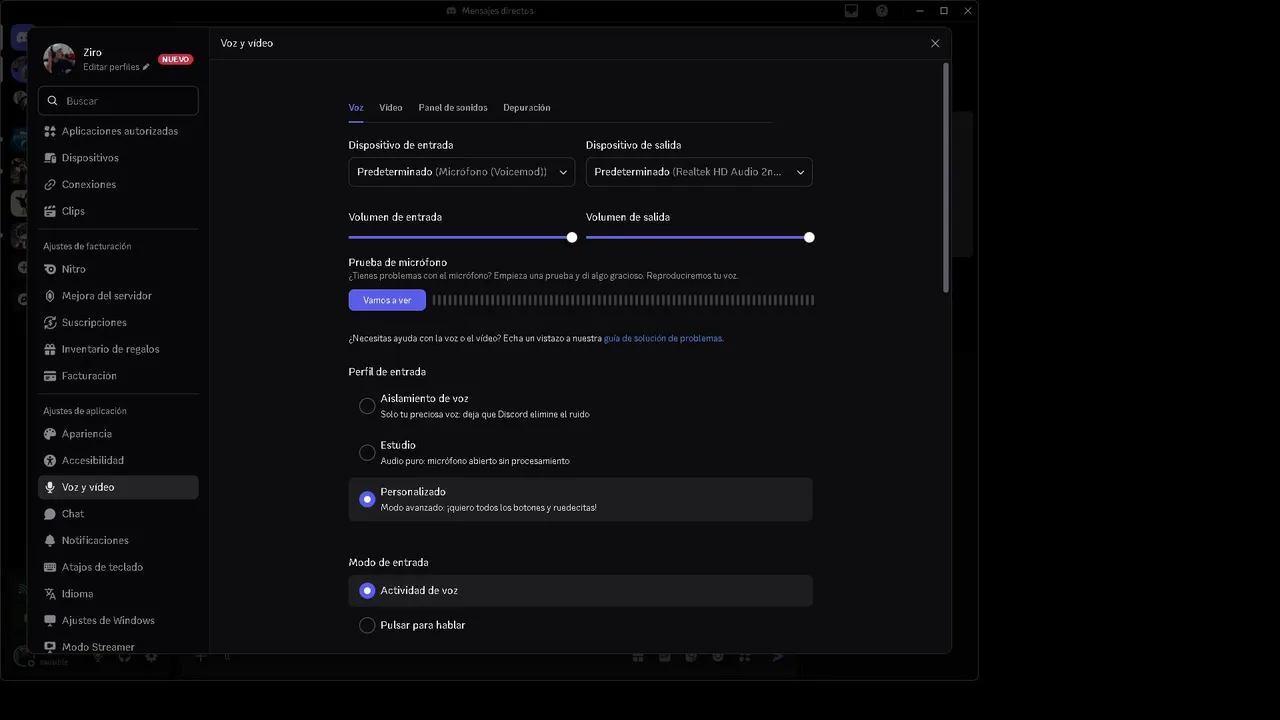Viewport: 1280px width, 720px height.
Task: Adjust the Volumen de entrada slider handle
Action: coord(572,237)
